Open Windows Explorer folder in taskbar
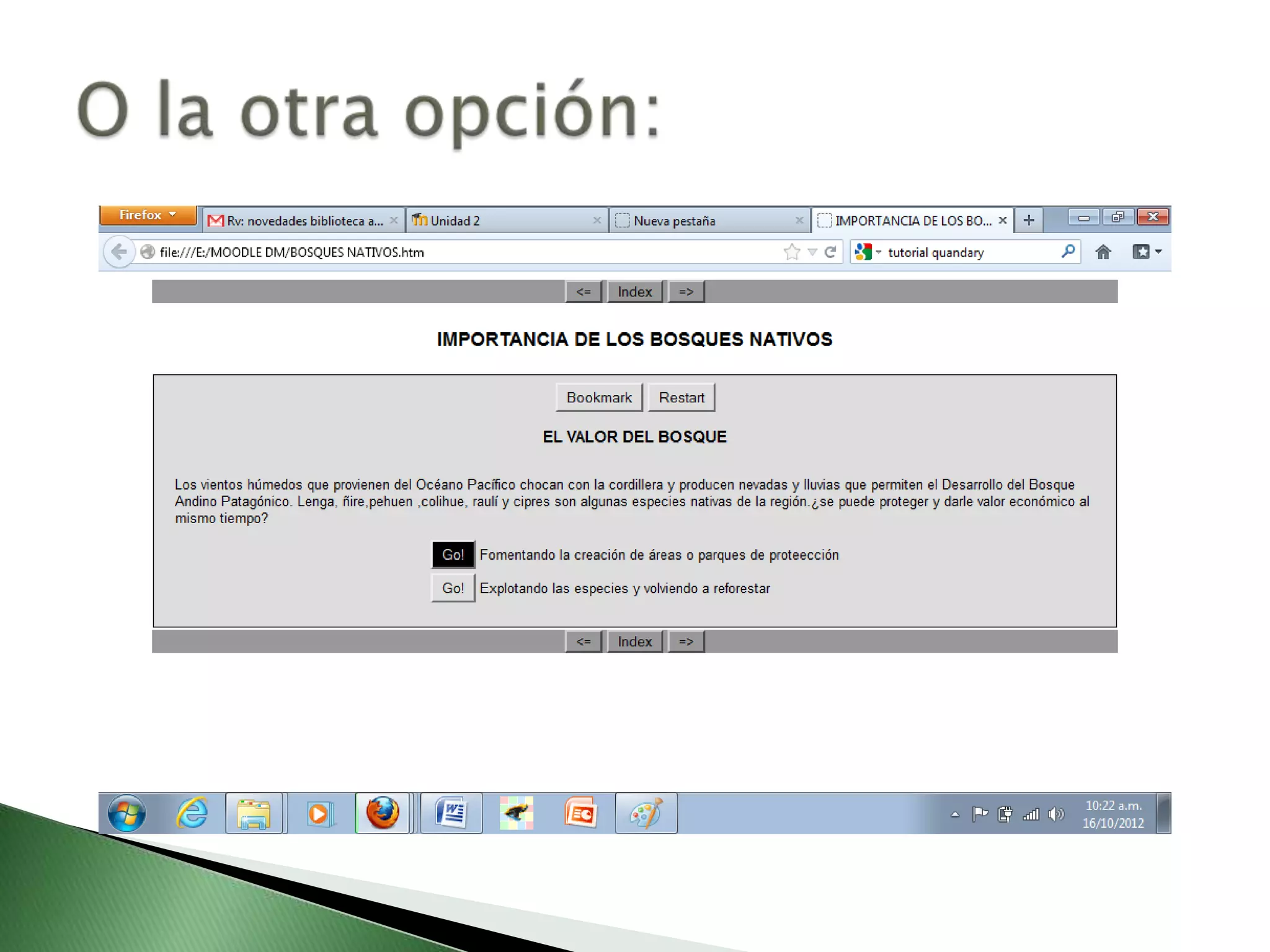1270x952 pixels. 254,813
